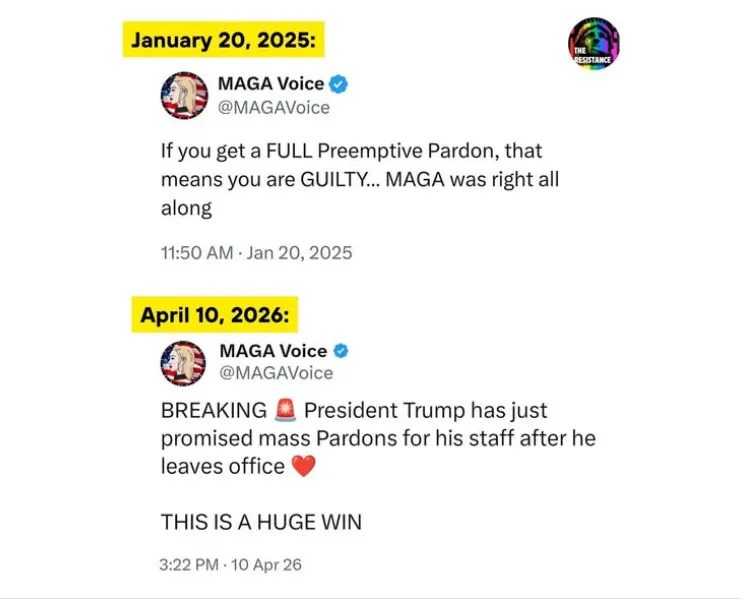Select the @MAGAVoice handle in the first tweet
Viewport: 741px width, 600px height.
pyautogui.click(x=273, y=107)
